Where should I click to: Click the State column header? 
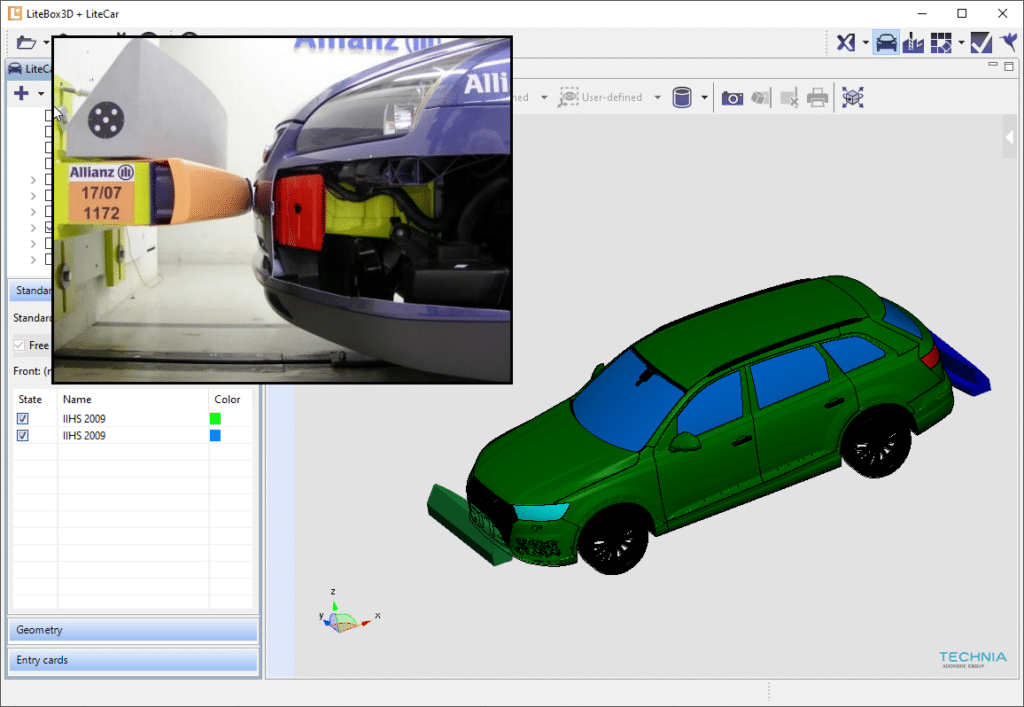coord(30,399)
